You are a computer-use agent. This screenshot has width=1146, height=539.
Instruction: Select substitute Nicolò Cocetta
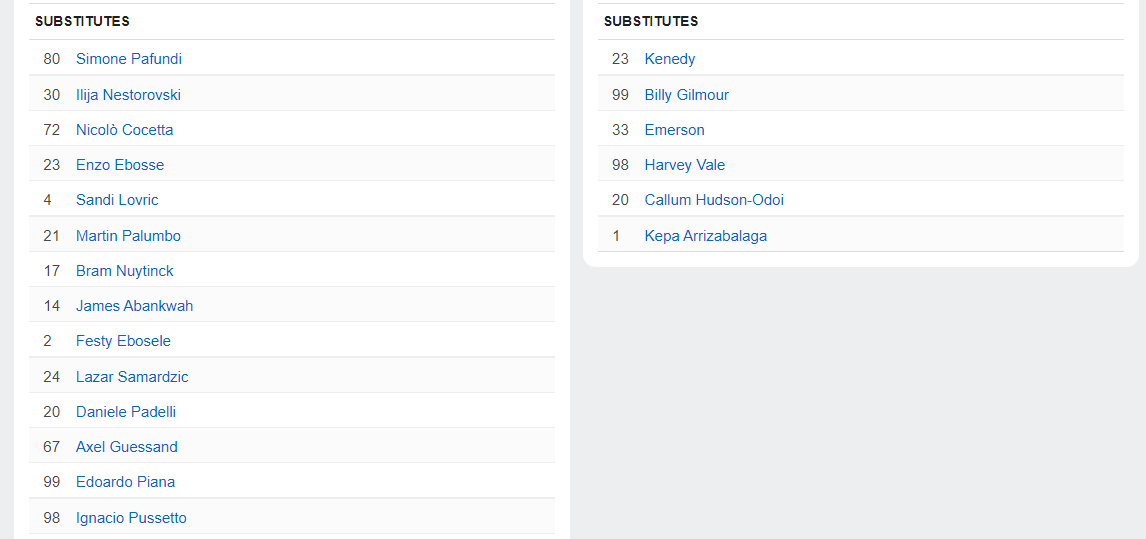(x=124, y=130)
